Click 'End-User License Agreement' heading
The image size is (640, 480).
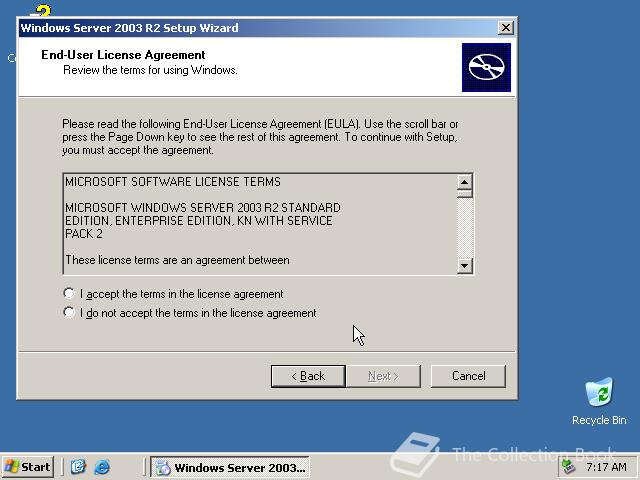[x=123, y=55]
